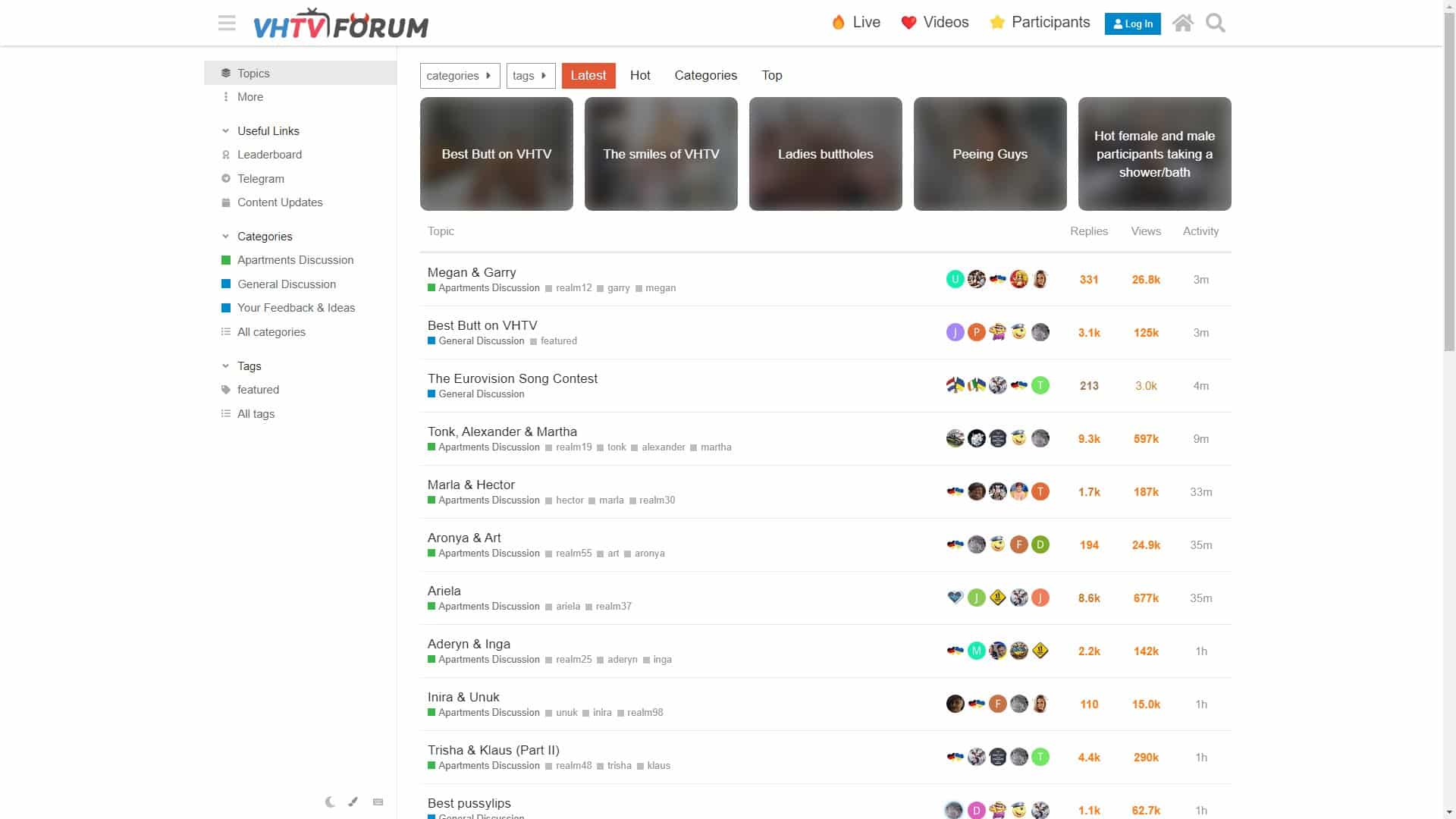The width and height of the screenshot is (1456, 819).
Task: Open the categories filter dropdown
Action: coord(460,75)
